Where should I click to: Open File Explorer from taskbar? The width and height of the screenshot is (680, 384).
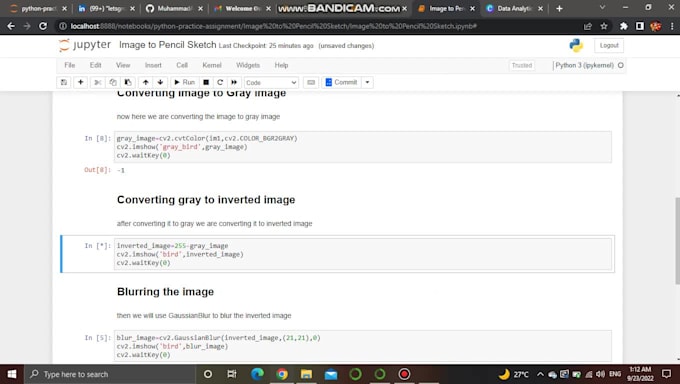tap(306, 374)
